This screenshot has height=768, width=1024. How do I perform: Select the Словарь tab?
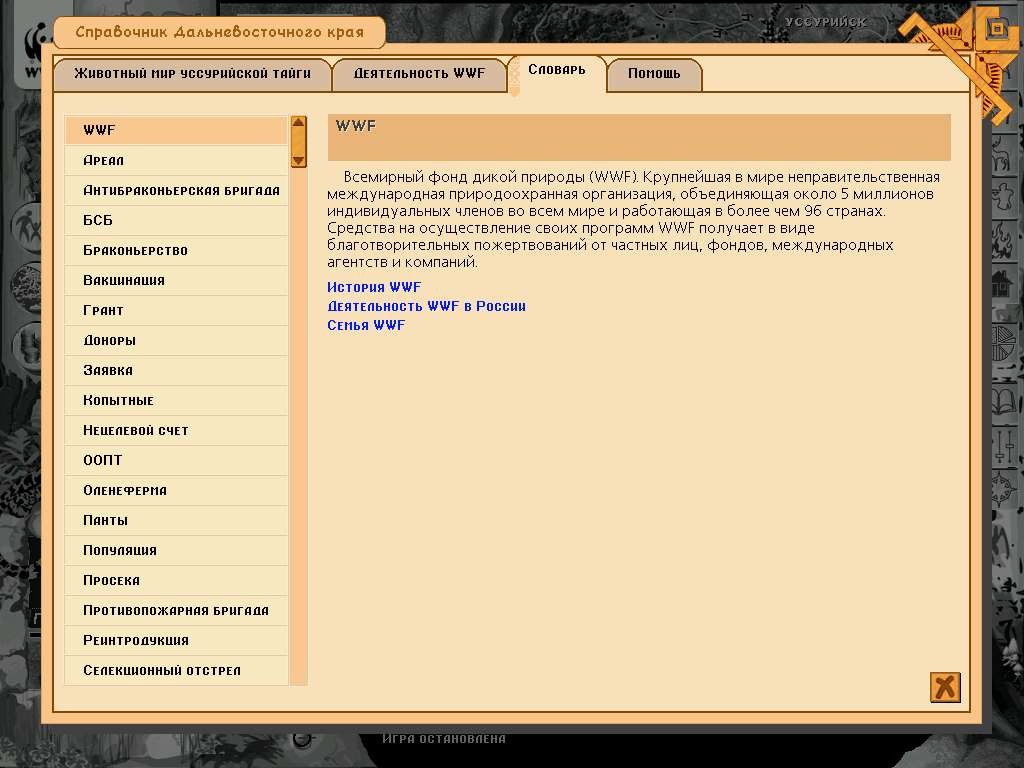pyautogui.click(x=557, y=71)
